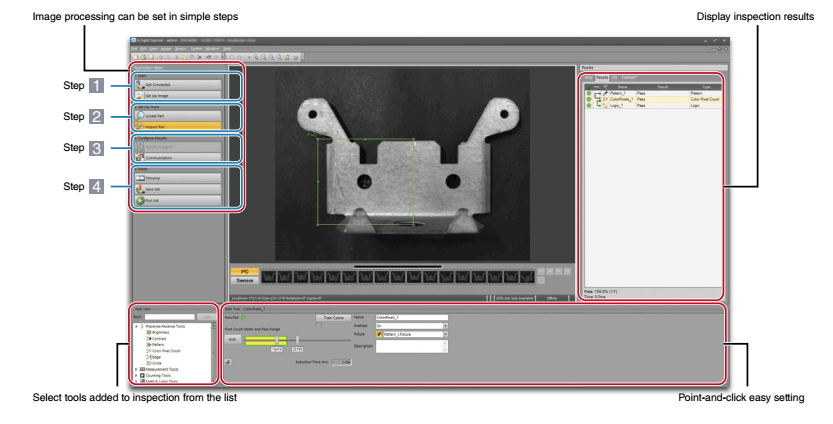Click the Train Colors button
This screenshot has height=424, width=833.
pyautogui.click(x=328, y=317)
